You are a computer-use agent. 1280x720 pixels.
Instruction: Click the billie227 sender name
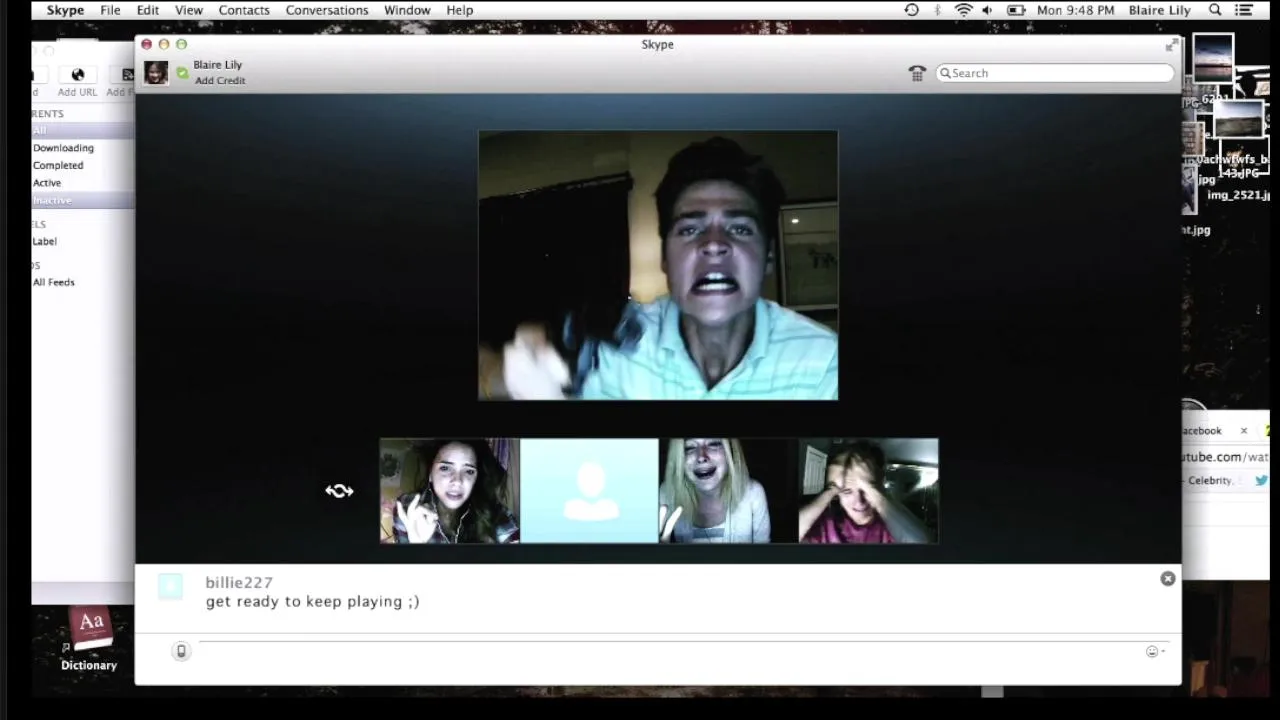tap(239, 582)
